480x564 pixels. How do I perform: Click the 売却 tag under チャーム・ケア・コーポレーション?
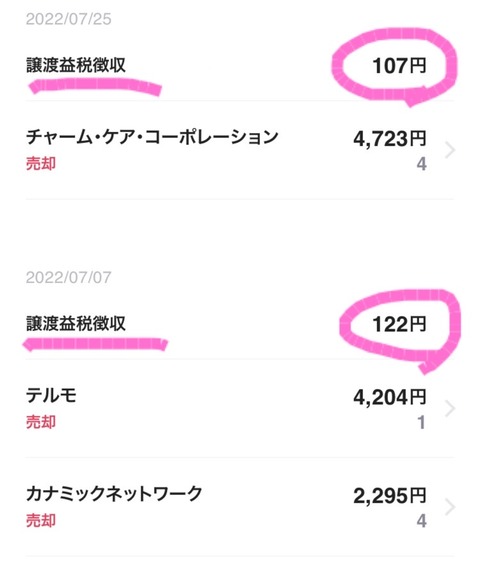41,164
